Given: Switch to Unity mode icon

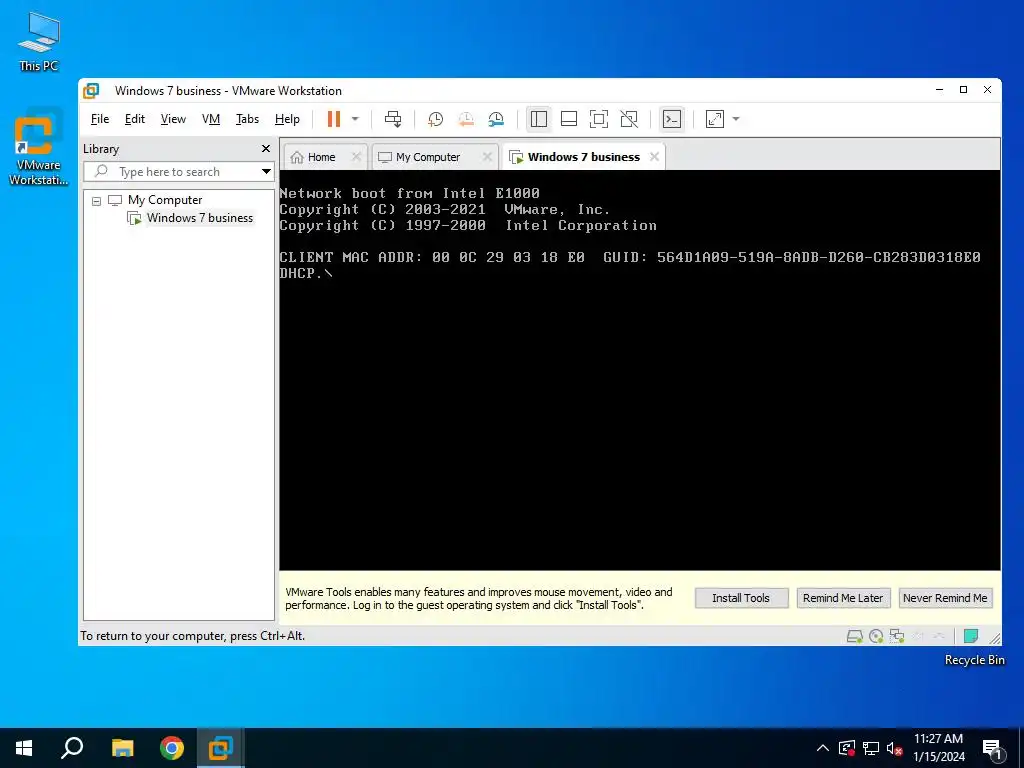Looking at the screenshot, I should tap(629, 119).
